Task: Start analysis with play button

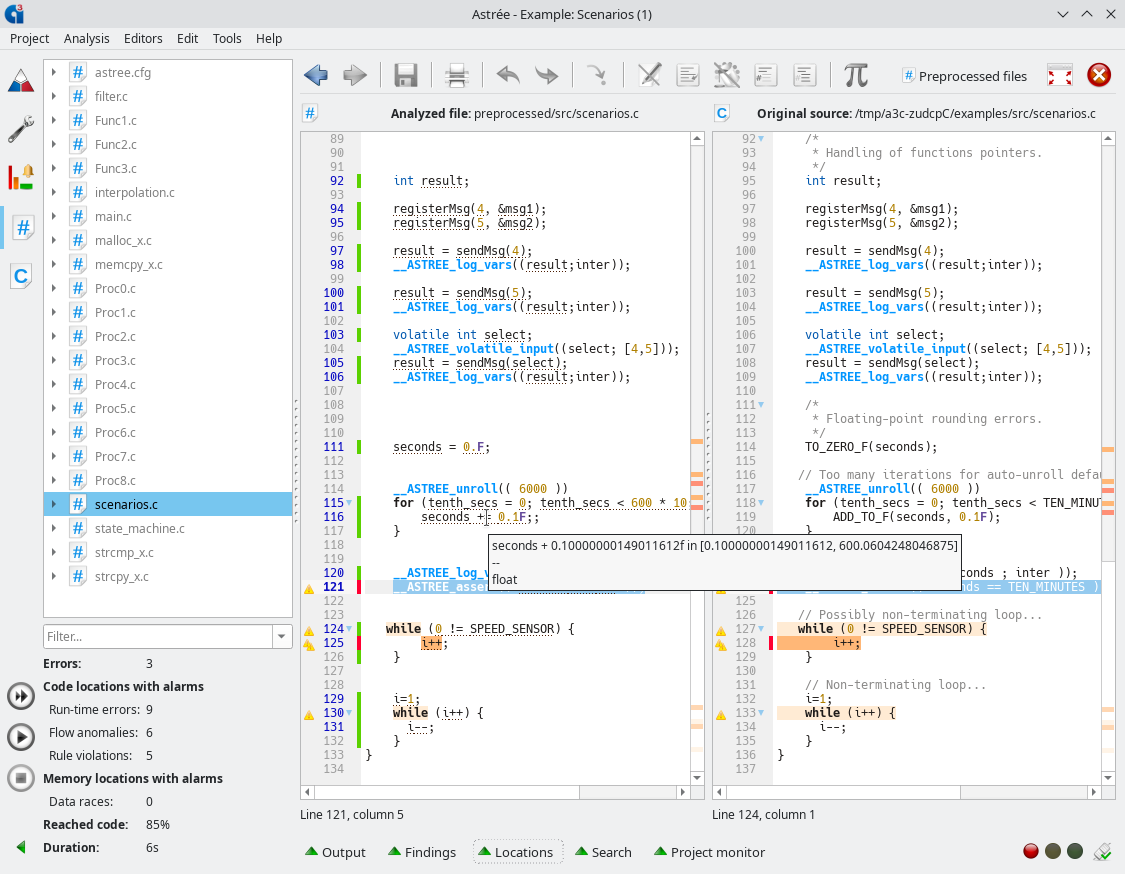Action: (21, 737)
